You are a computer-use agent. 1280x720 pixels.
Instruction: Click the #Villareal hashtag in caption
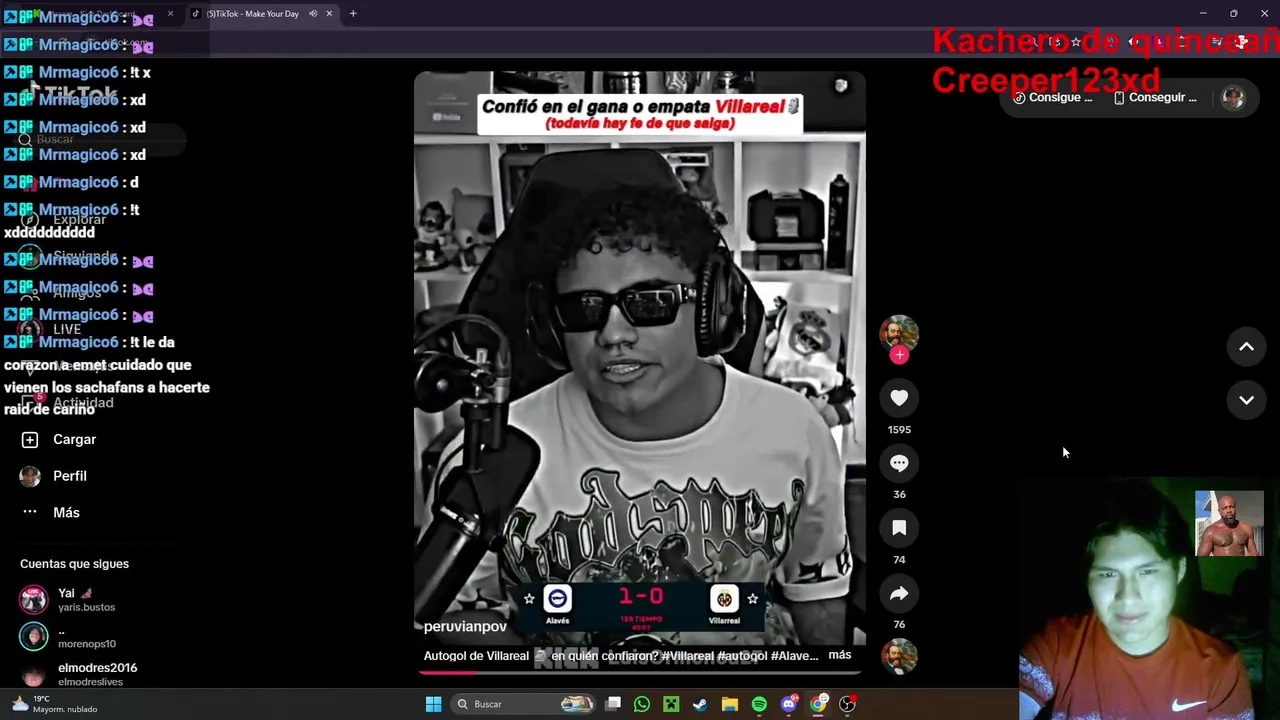[x=687, y=656]
